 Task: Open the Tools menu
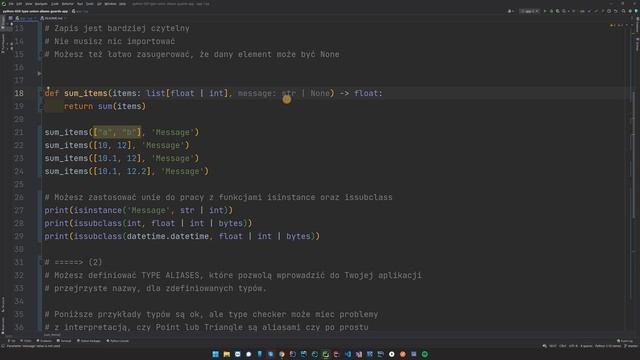point(90,4)
